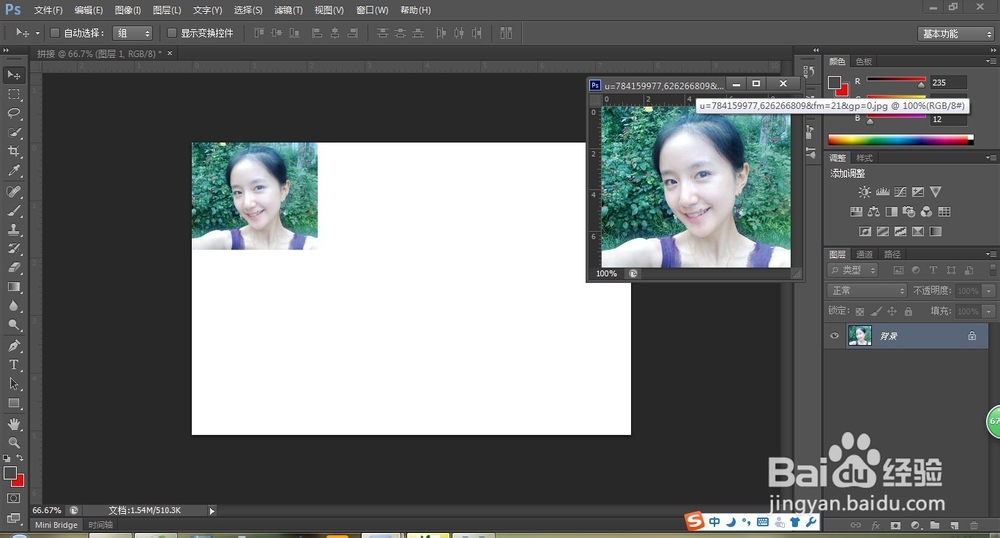The width and height of the screenshot is (1000, 538).
Task: Switch to the 路径 paths tab
Action: pos(892,254)
